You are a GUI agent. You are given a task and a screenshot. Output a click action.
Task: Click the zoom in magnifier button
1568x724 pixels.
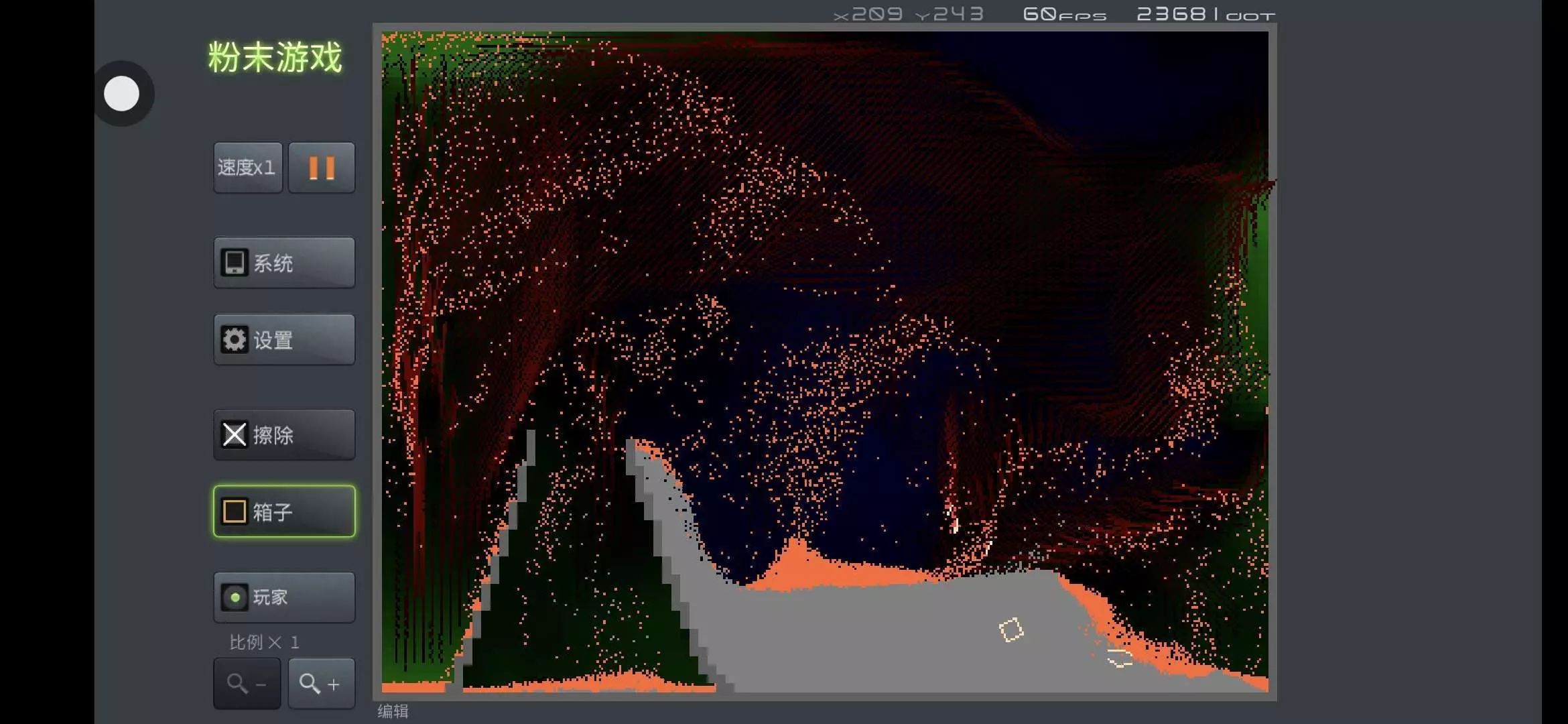(321, 684)
